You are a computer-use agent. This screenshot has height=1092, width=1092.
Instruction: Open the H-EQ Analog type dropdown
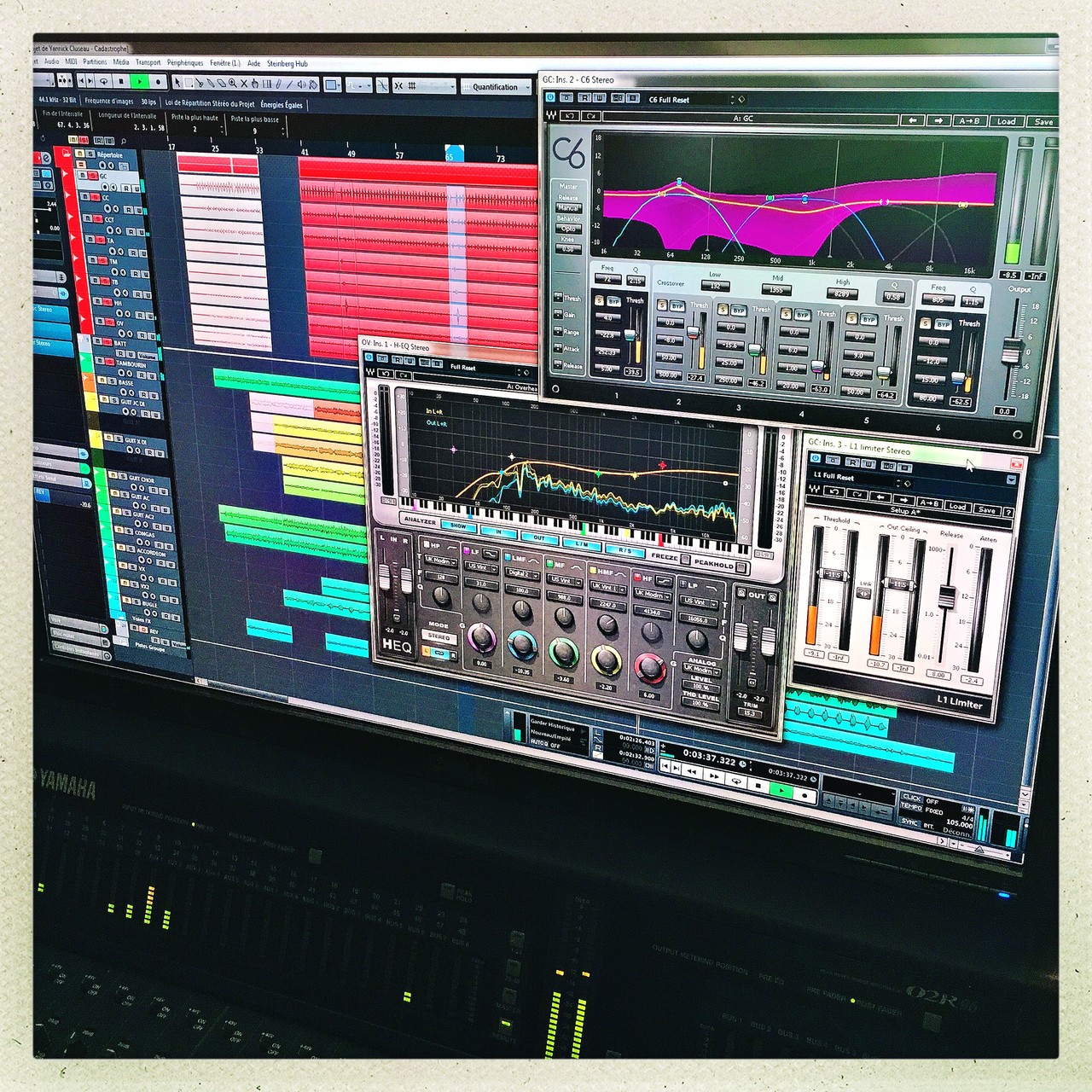(703, 670)
